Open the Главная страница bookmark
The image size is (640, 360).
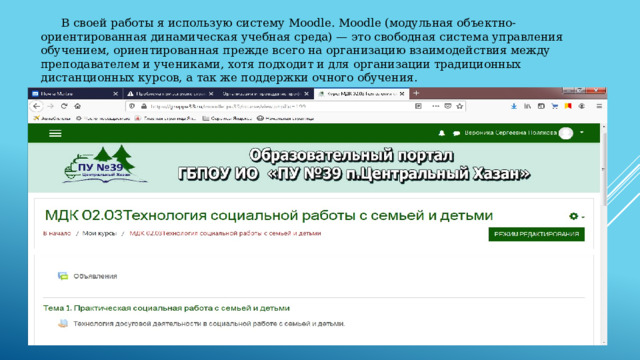(x=165, y=118)
